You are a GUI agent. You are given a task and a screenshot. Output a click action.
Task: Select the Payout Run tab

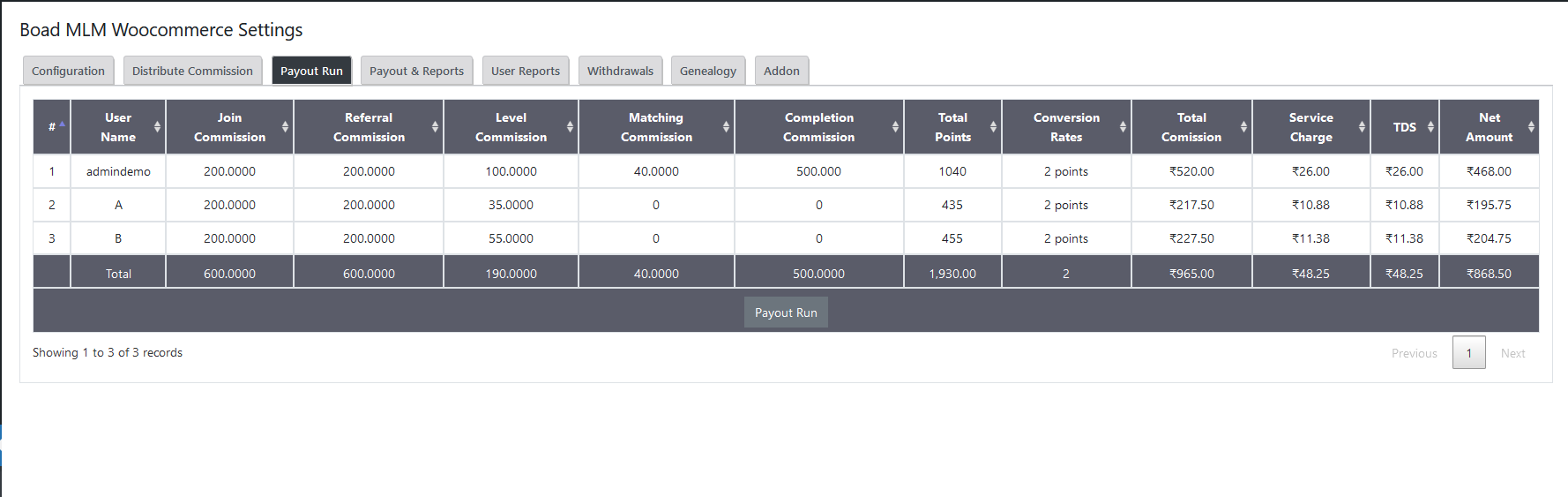(x=311, y=71)
